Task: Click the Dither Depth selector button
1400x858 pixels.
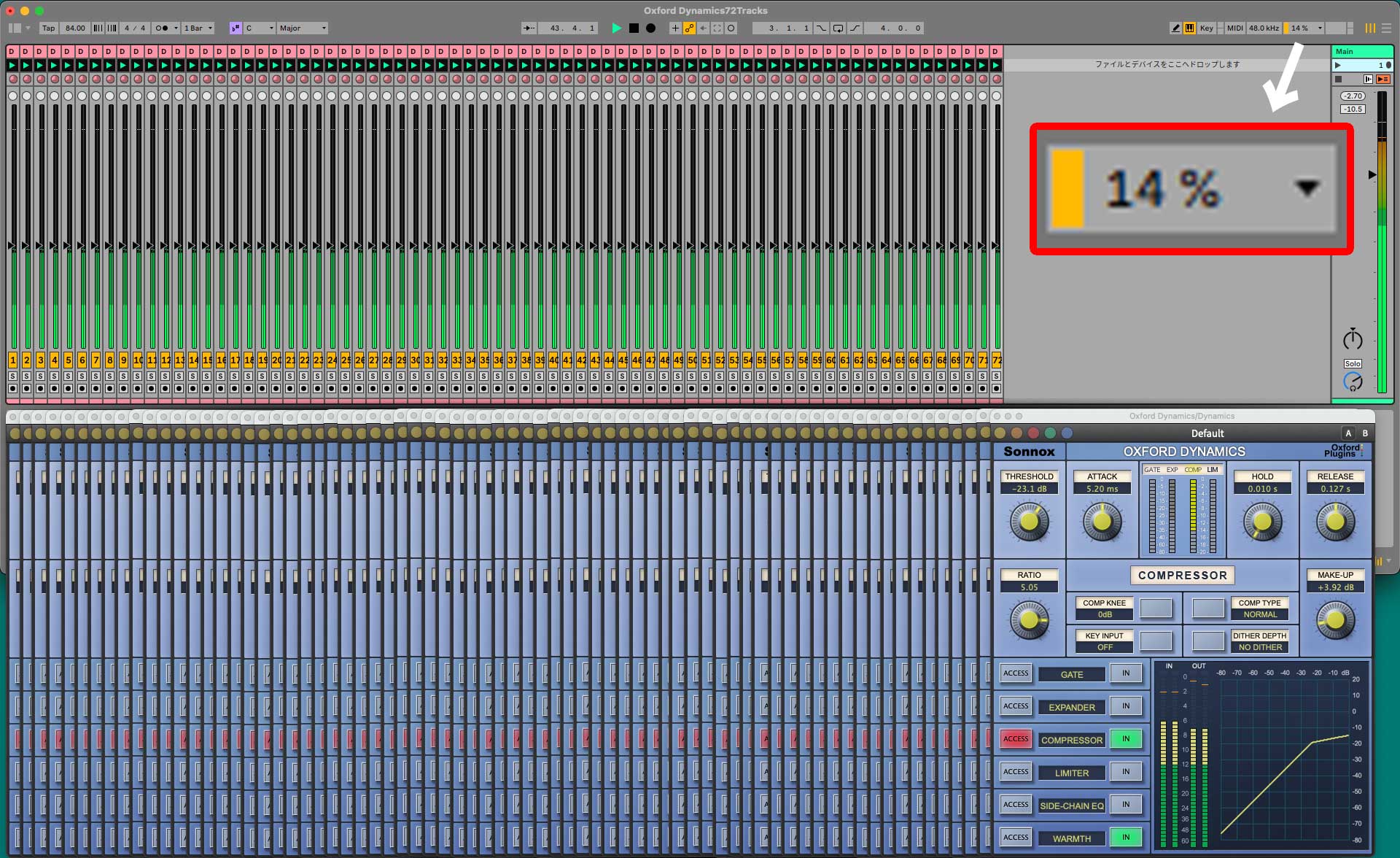Action: click(x=1208, y=641)
